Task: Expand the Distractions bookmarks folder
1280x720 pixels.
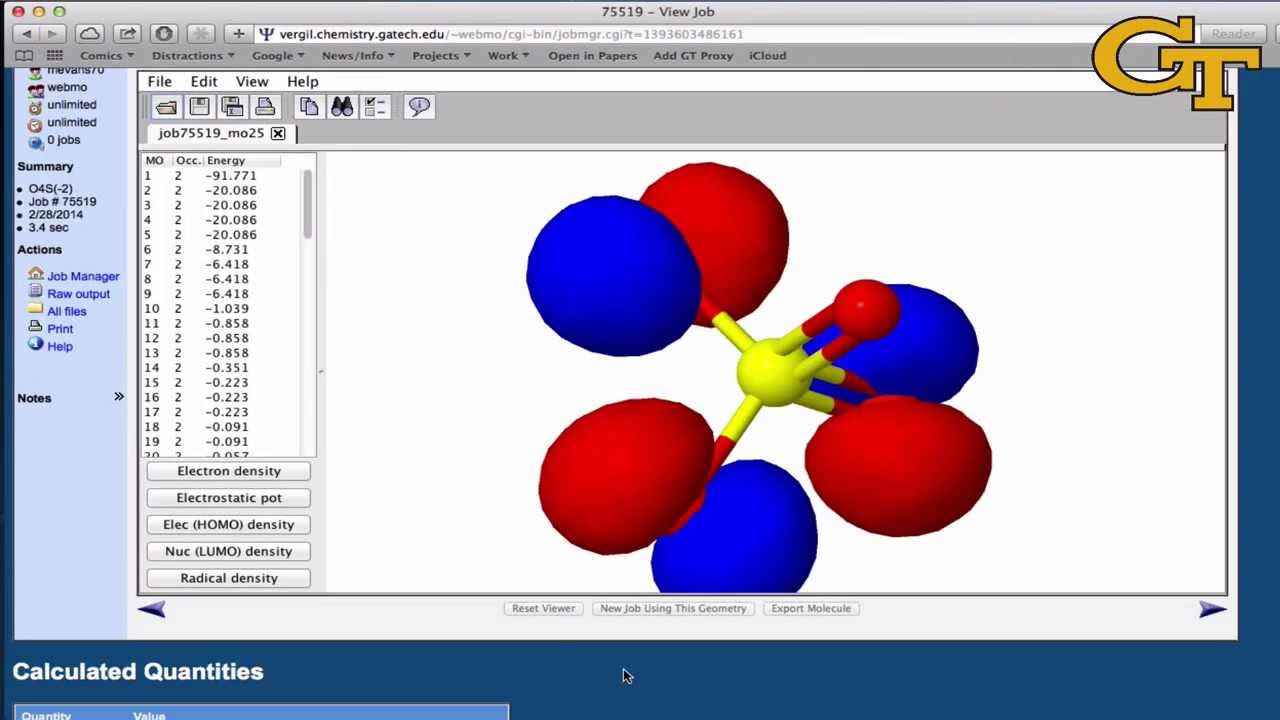Action: click(x=193, y=56)
